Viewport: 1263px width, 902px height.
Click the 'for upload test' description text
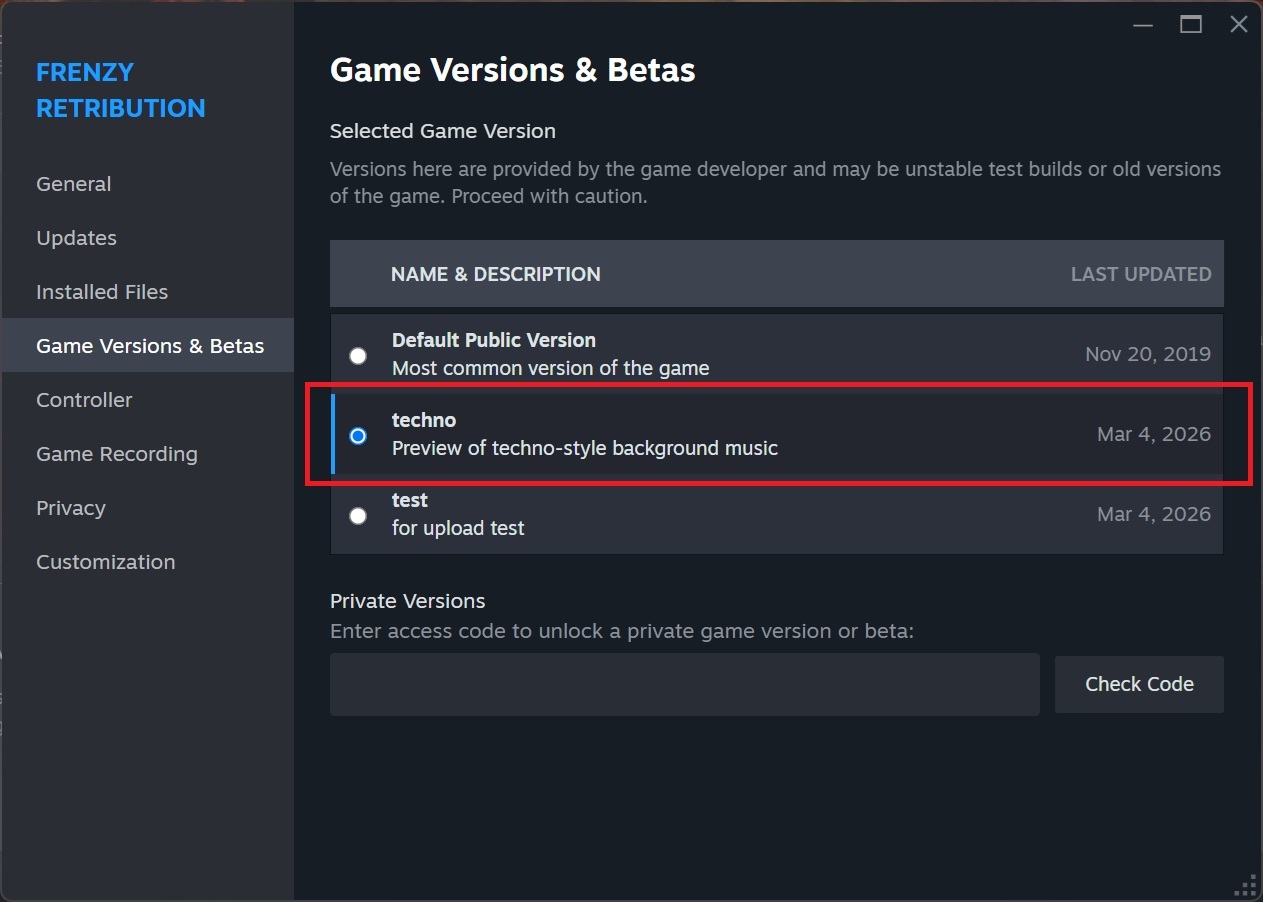point(458,528)
